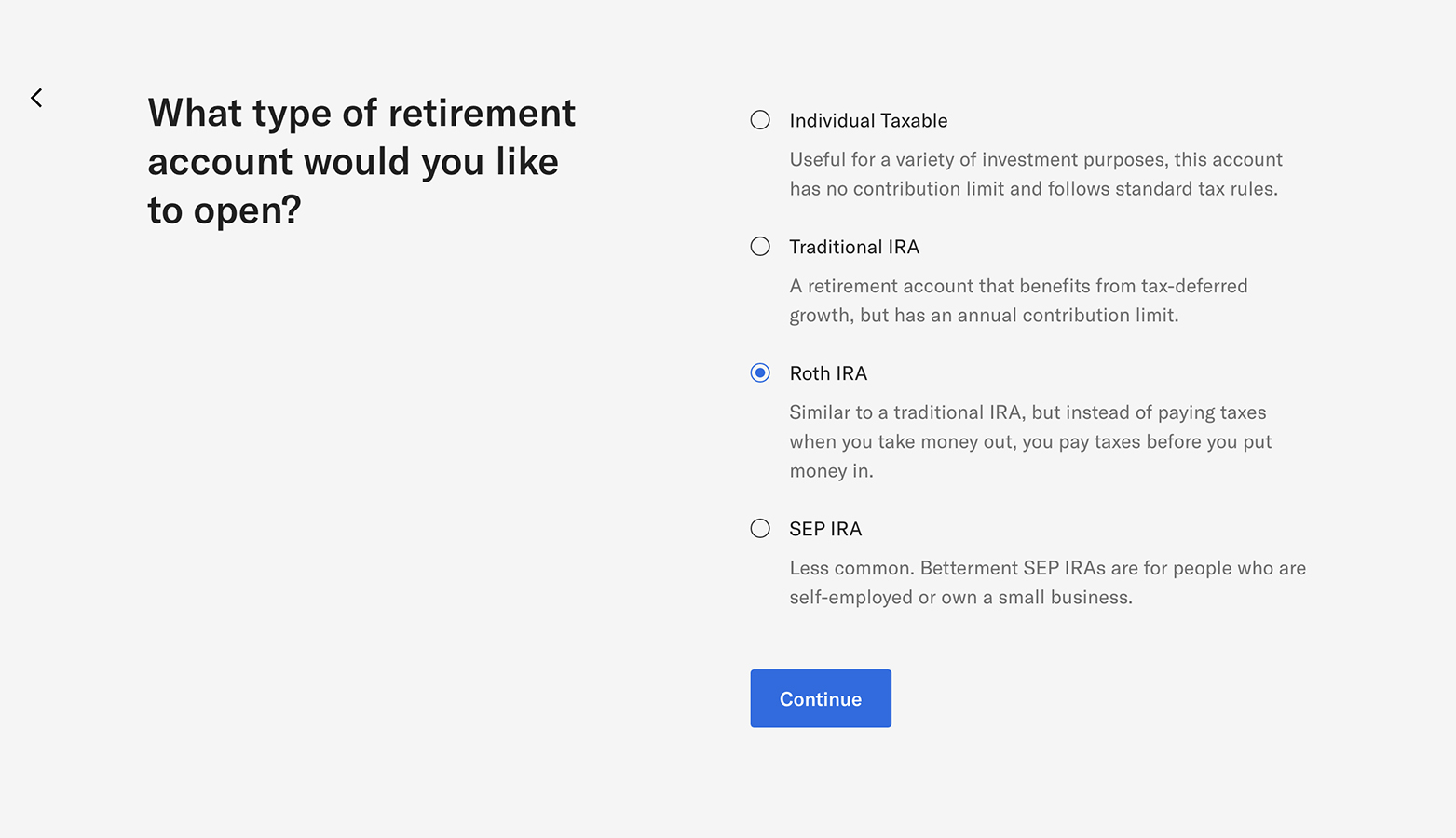The width and height of the screenshot is (1456, 838).
Task: Click the Traditional IRA description text
Action: (1019, 300)
